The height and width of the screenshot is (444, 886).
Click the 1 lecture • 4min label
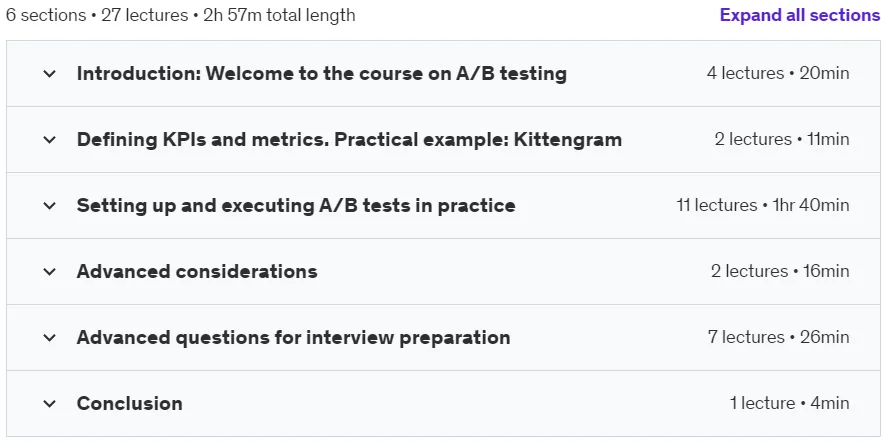coord(789,404)
